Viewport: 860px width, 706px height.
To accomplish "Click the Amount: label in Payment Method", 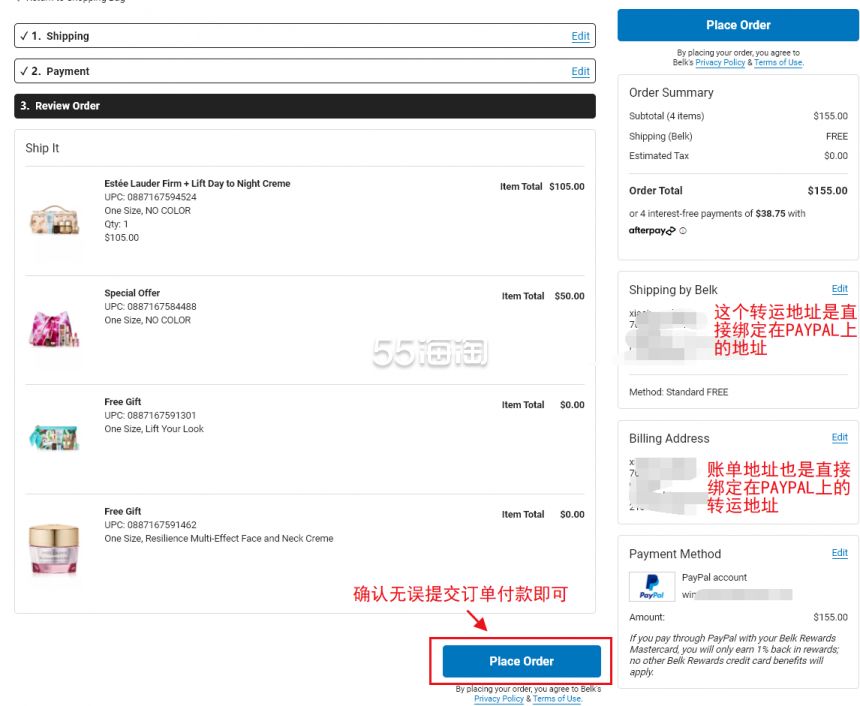I will tap(647, 617).
